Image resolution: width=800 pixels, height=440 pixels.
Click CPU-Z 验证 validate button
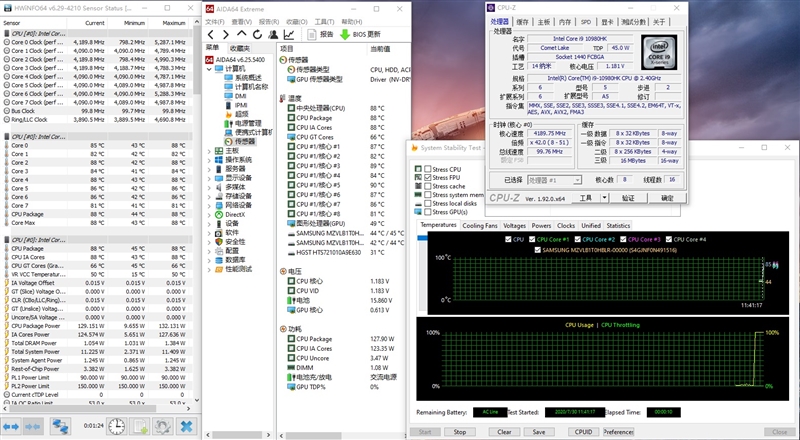tap(629, 198)
